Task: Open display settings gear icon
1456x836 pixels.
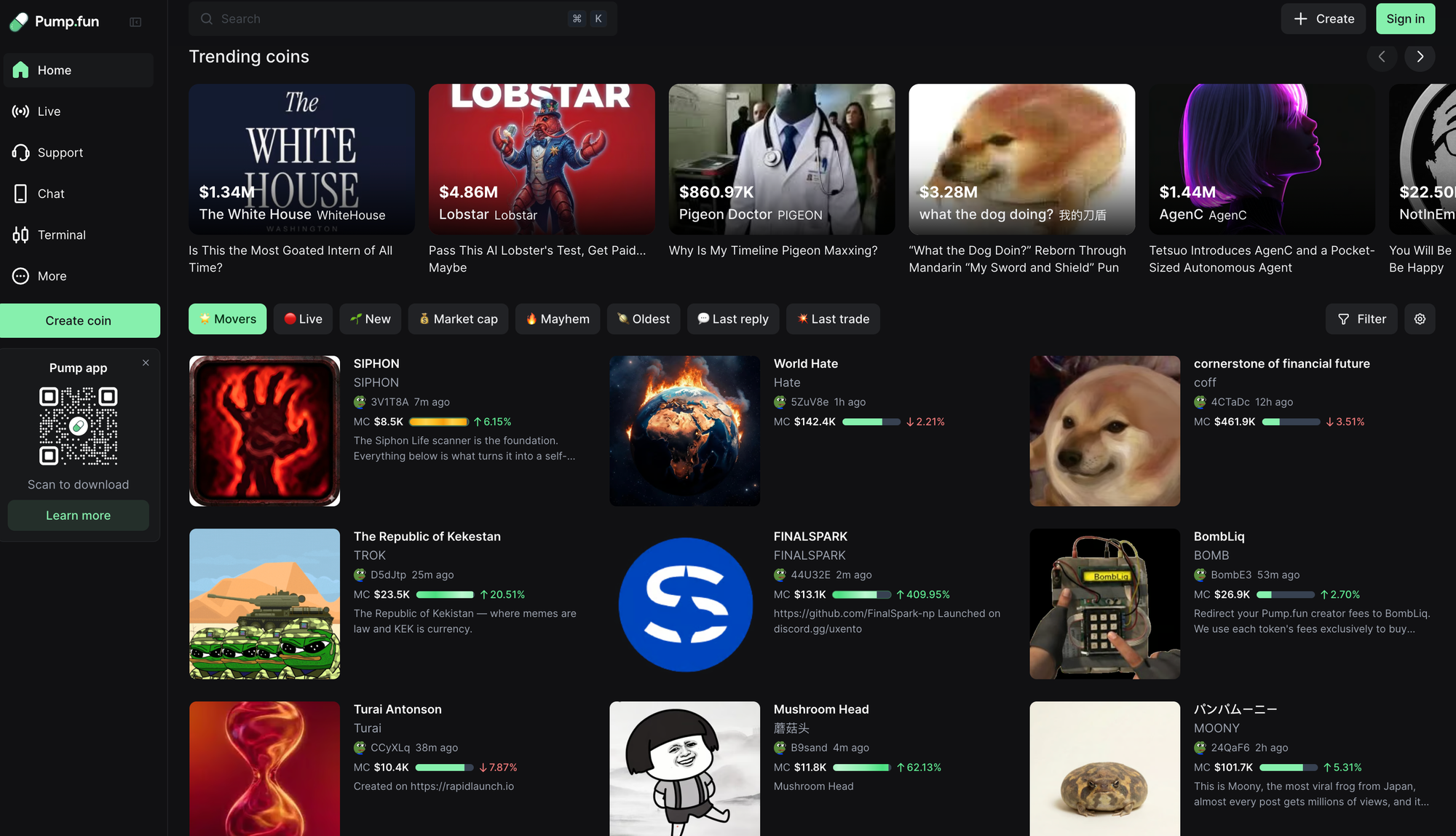Action: click(1420, 319)
